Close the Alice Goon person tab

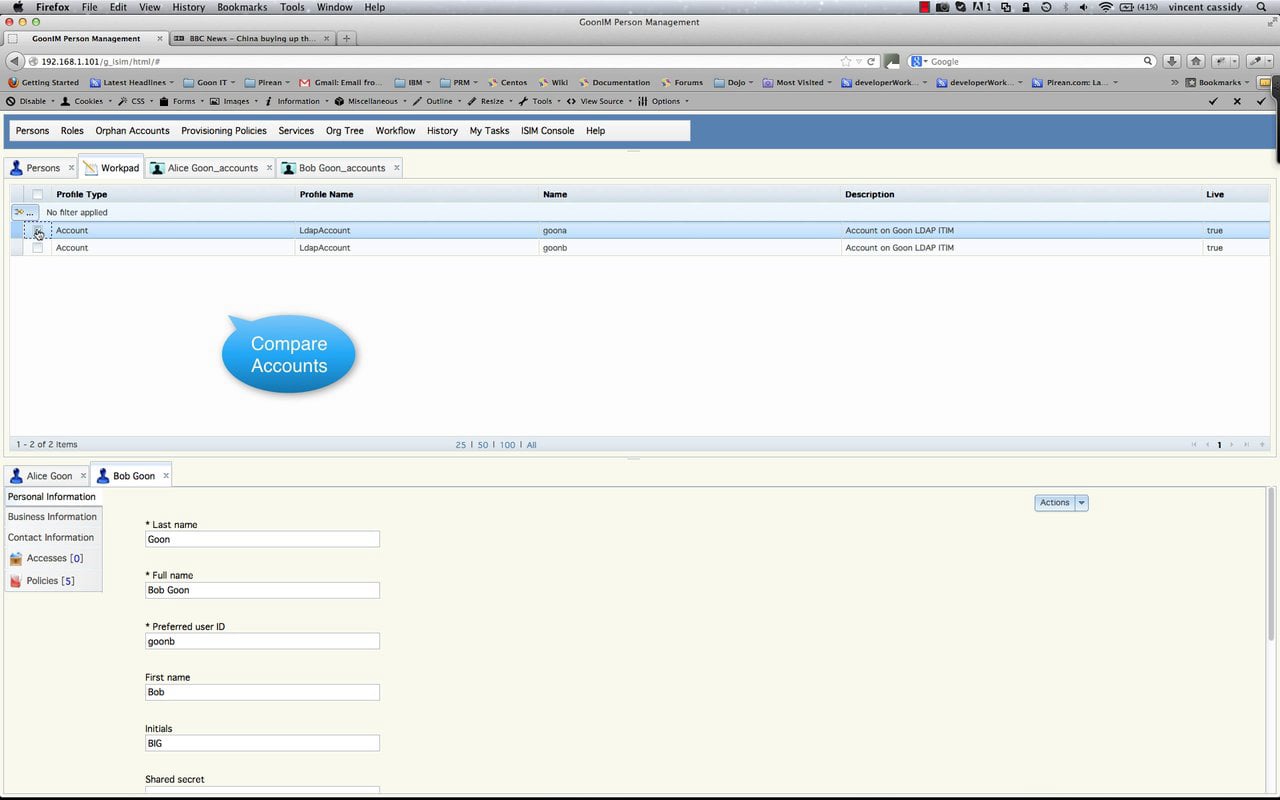[83, 475]
